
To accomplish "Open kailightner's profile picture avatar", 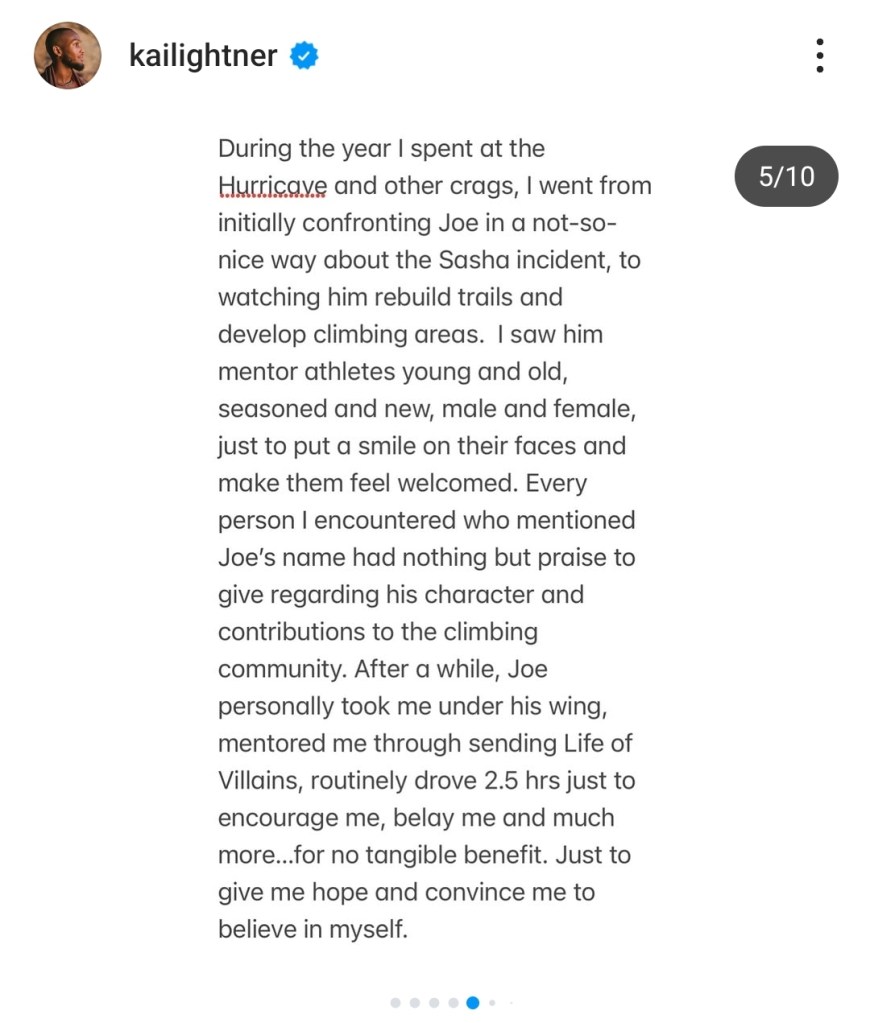I will click(x=68, y=56).
